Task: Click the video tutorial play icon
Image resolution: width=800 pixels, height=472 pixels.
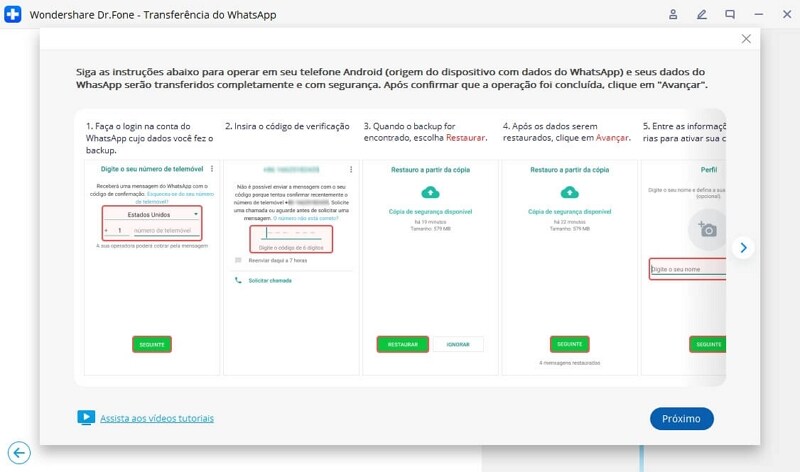Action: tap(86, 417)
